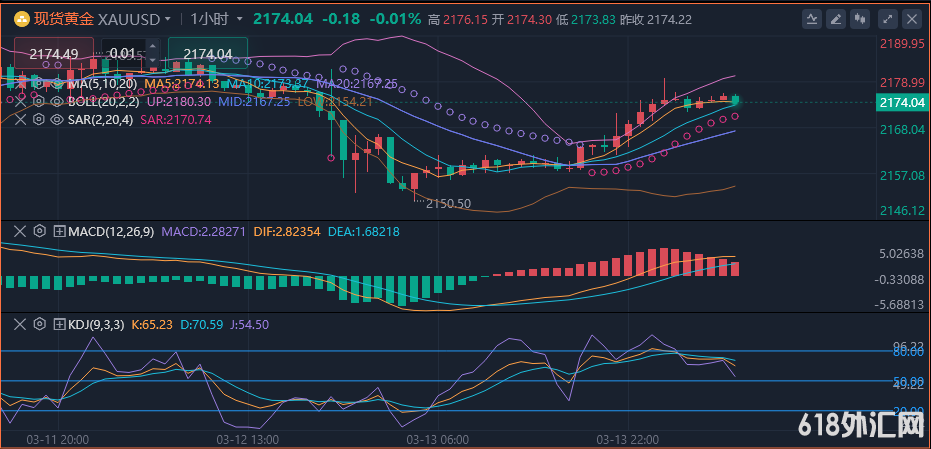Remove the SAR indicator with X
Viewport: 931px width, 449px height.
pos(19,119)
